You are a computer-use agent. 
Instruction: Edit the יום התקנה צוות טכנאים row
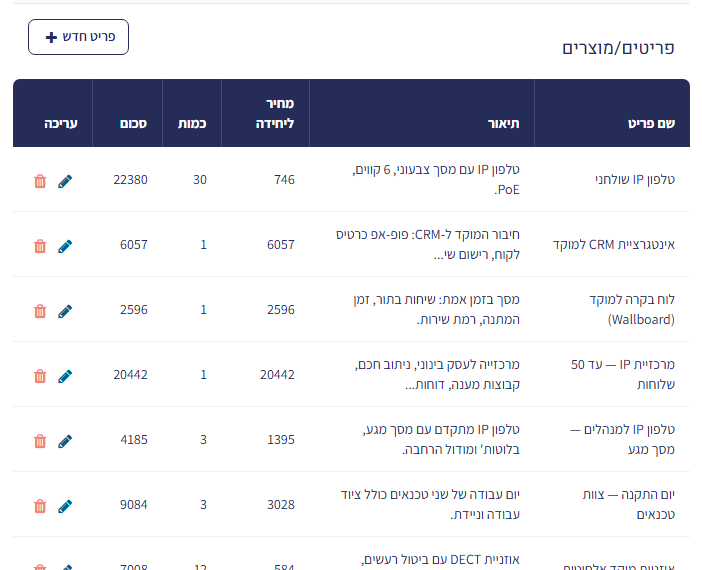click(65, 506)
